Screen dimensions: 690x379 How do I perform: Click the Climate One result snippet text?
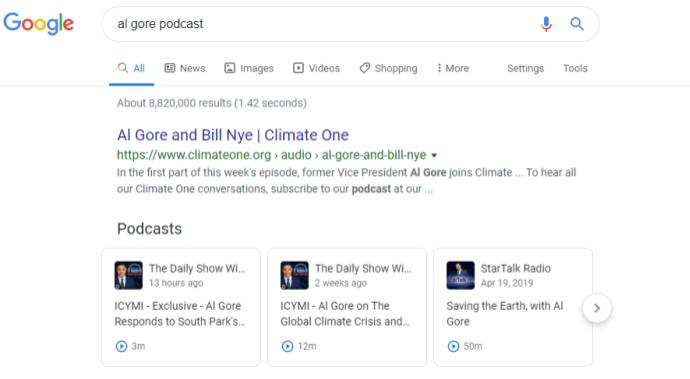[346, 180]
